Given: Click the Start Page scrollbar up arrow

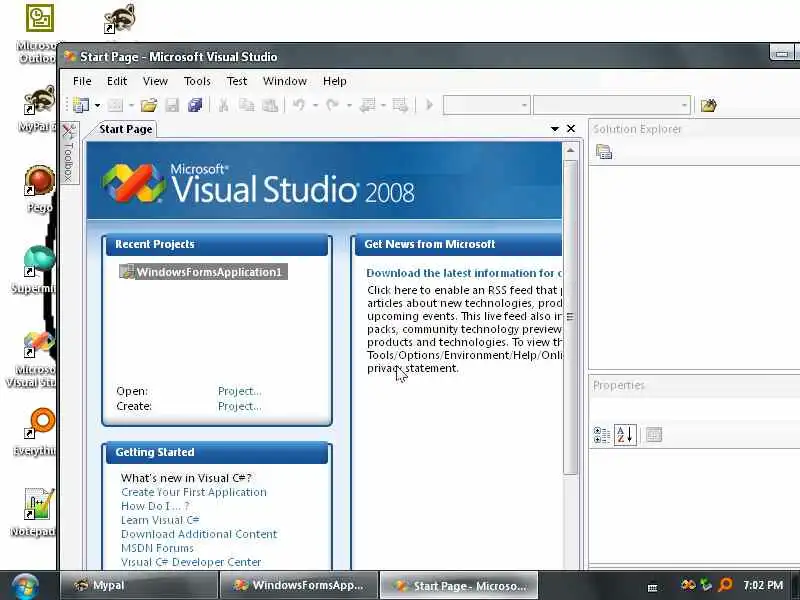Looking at the screenshot, I should coord(570,151).
